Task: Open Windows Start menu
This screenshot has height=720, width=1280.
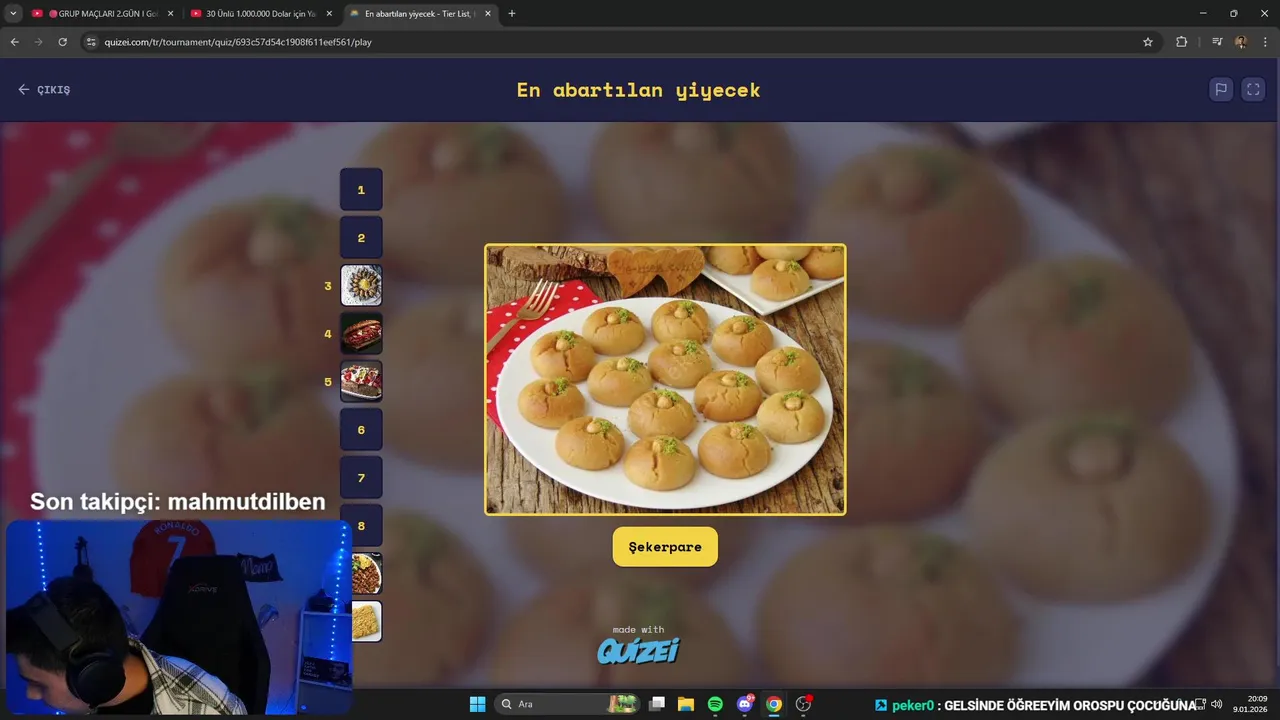Action: coord(477,704)
